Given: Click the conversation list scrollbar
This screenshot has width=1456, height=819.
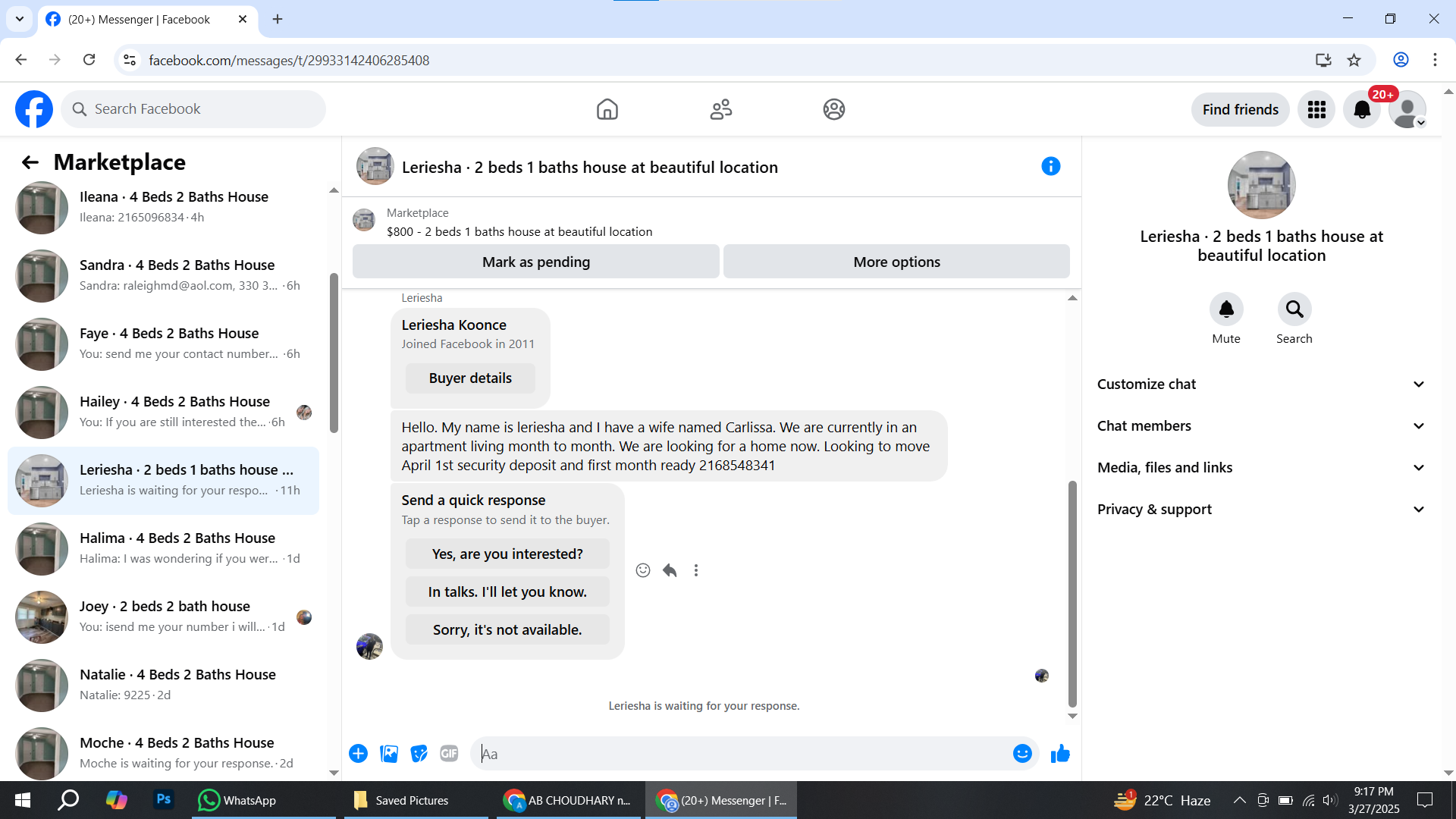Looking at the screenshot, I should coord(334,353).
